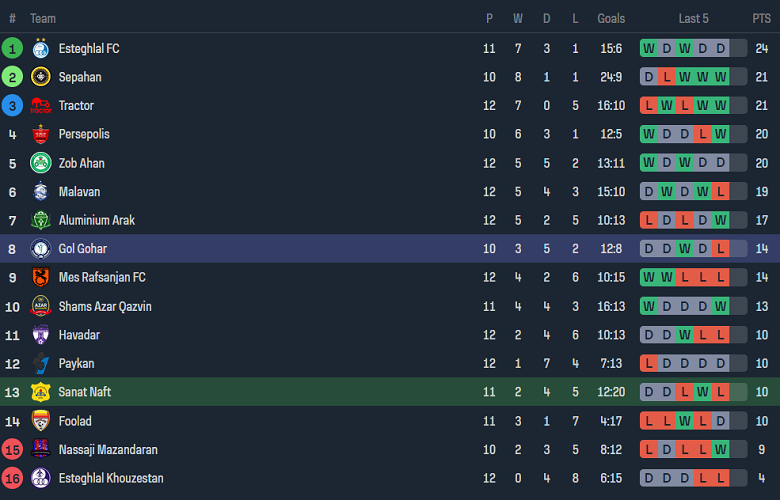Click the green position 1 badge
The height and width of the screenshot is (500, 780).
12,48
